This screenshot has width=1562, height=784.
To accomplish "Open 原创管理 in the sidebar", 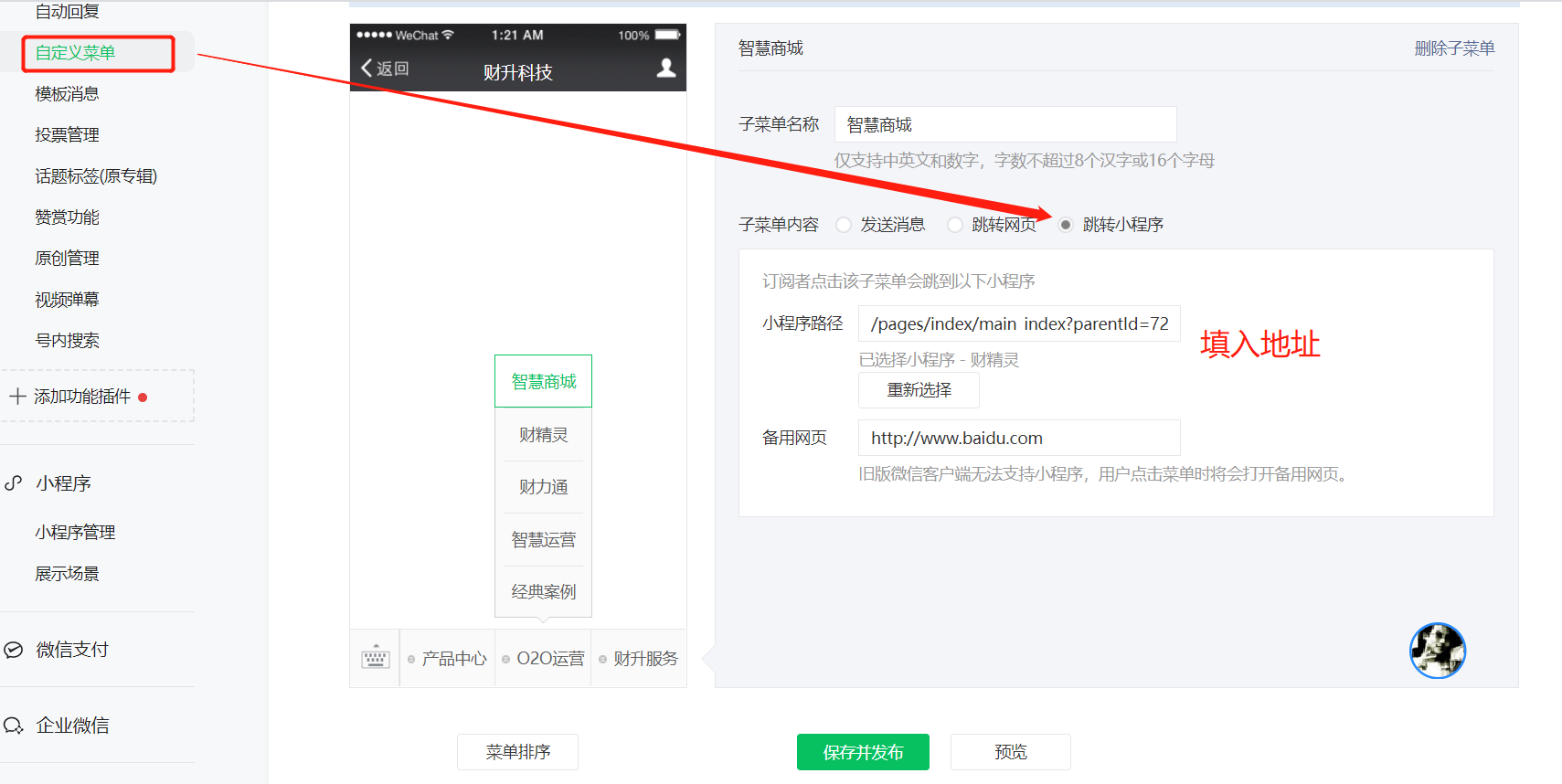I will (67, 259).
